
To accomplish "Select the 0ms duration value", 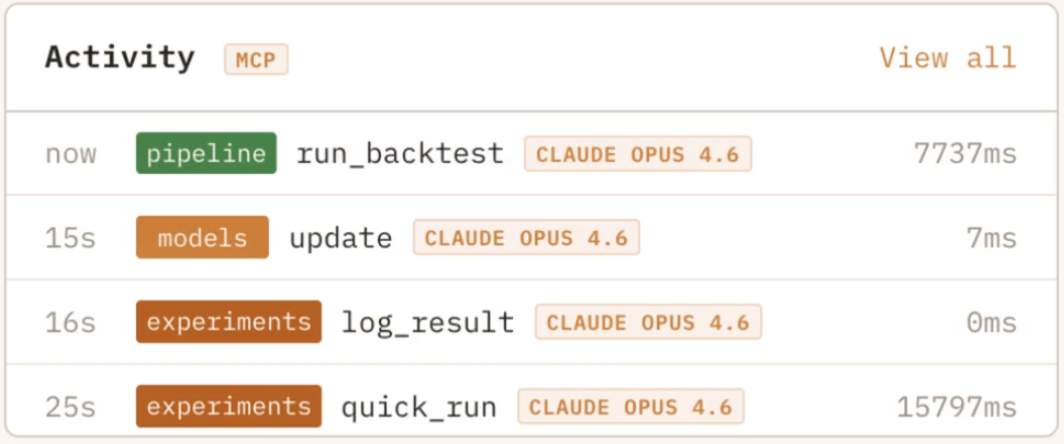I will click(992, 322).
